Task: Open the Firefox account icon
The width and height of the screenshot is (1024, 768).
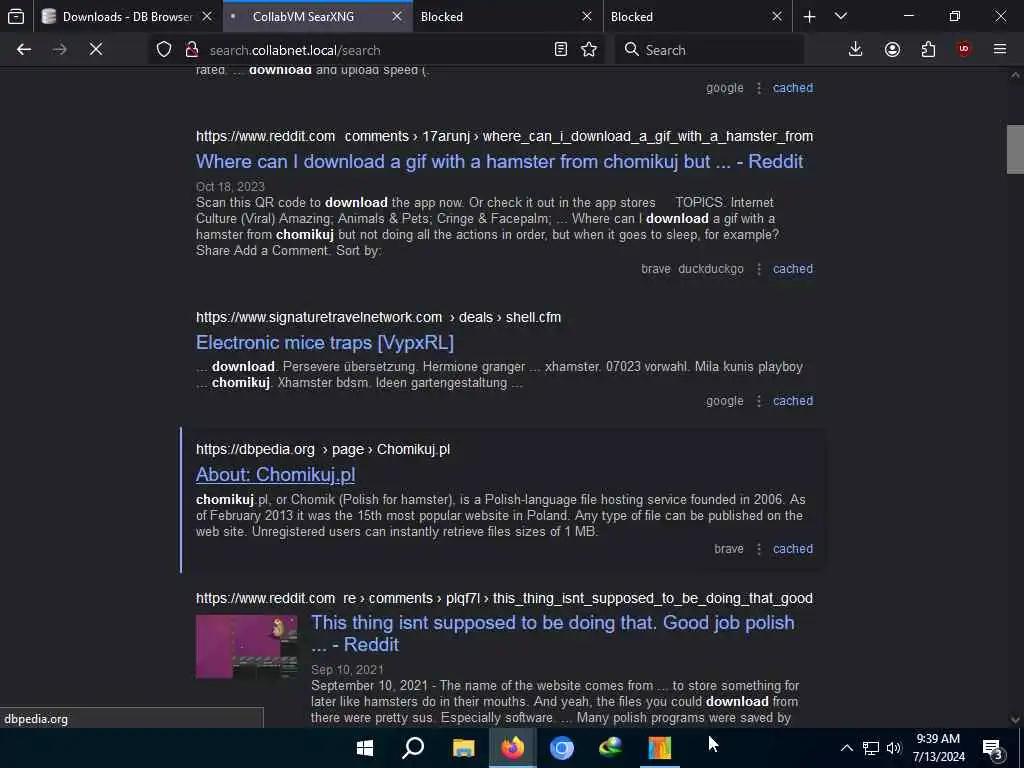Action: pyautogui.click(x=892, y=50)
